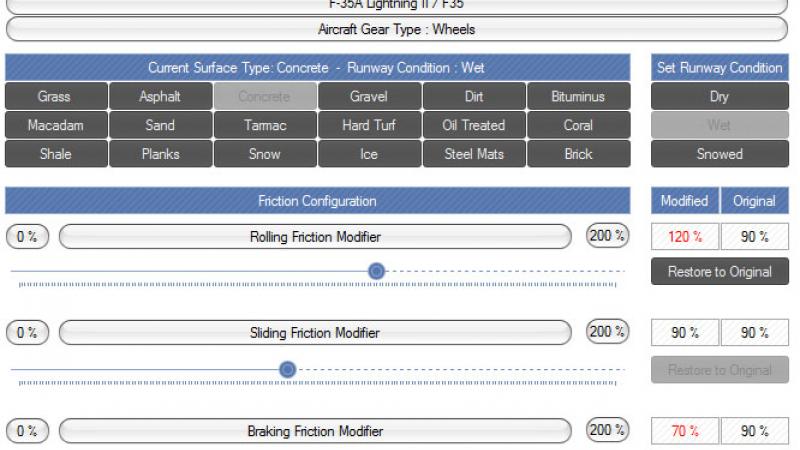Set surface type to Ice
This screenshot has width=800, height=450.
coord(369,154)
